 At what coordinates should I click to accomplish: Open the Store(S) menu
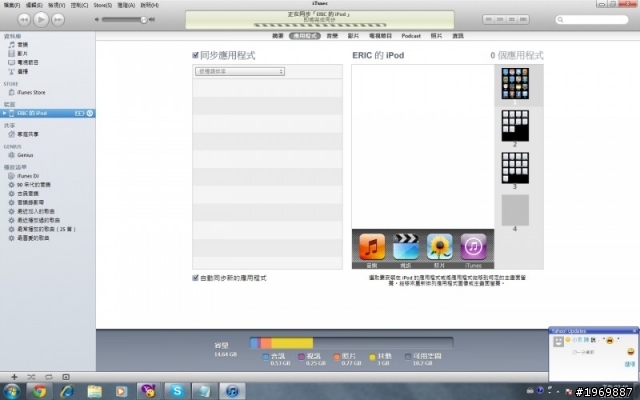pyautogui.click(x=102, y=5)
